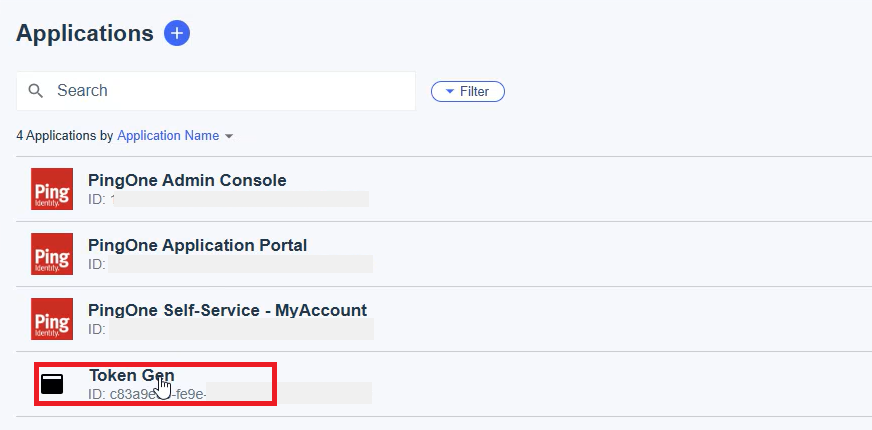This screenshot has width=872, height=430.
Task: Click the Token Gen ID text
Action: 147,394
